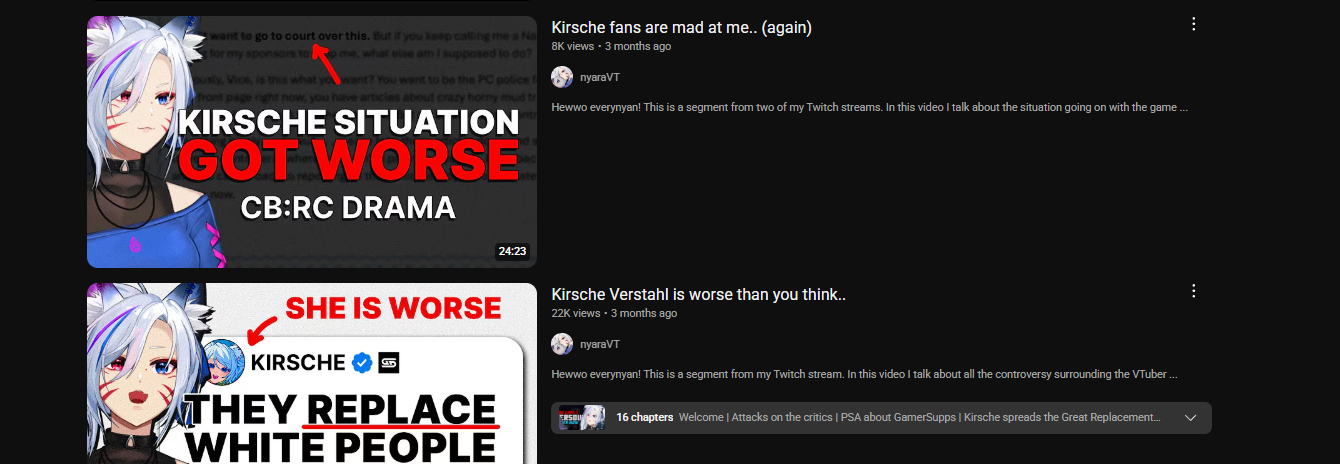Click description mentioning controversy surrounding the VTuber

(x=864, y=374)
